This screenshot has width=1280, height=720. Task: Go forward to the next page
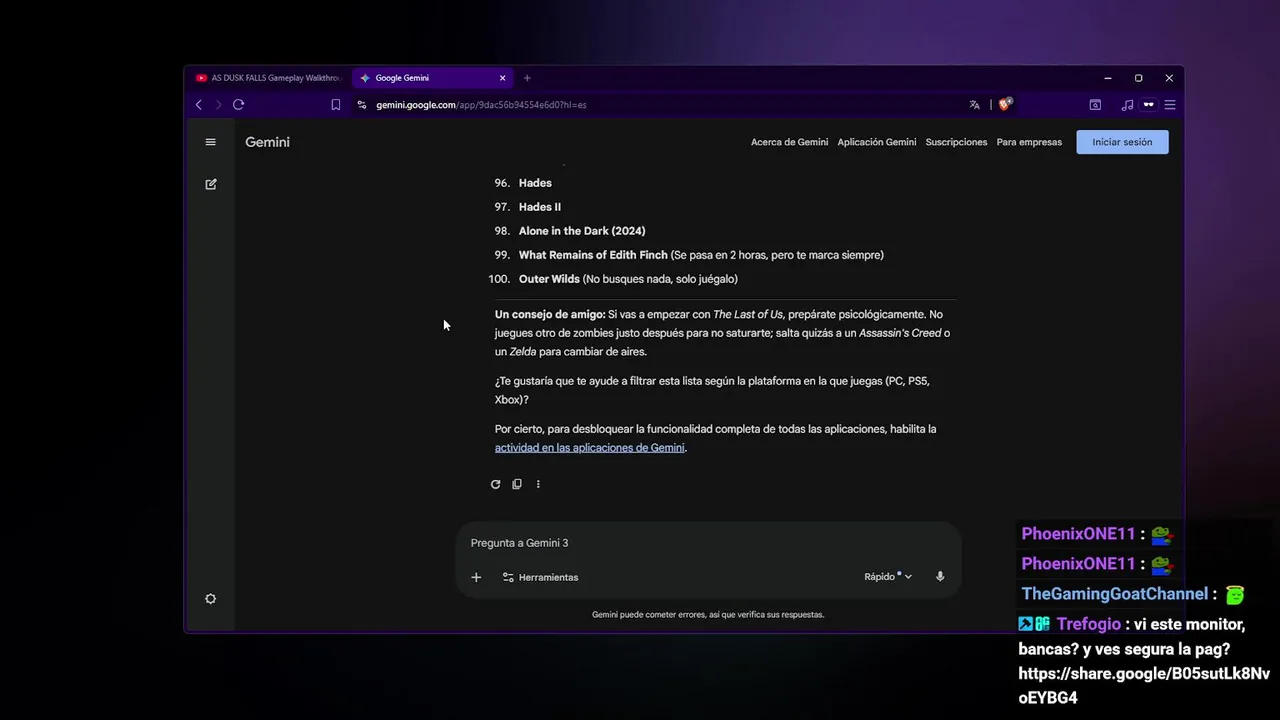pos(218,105)
